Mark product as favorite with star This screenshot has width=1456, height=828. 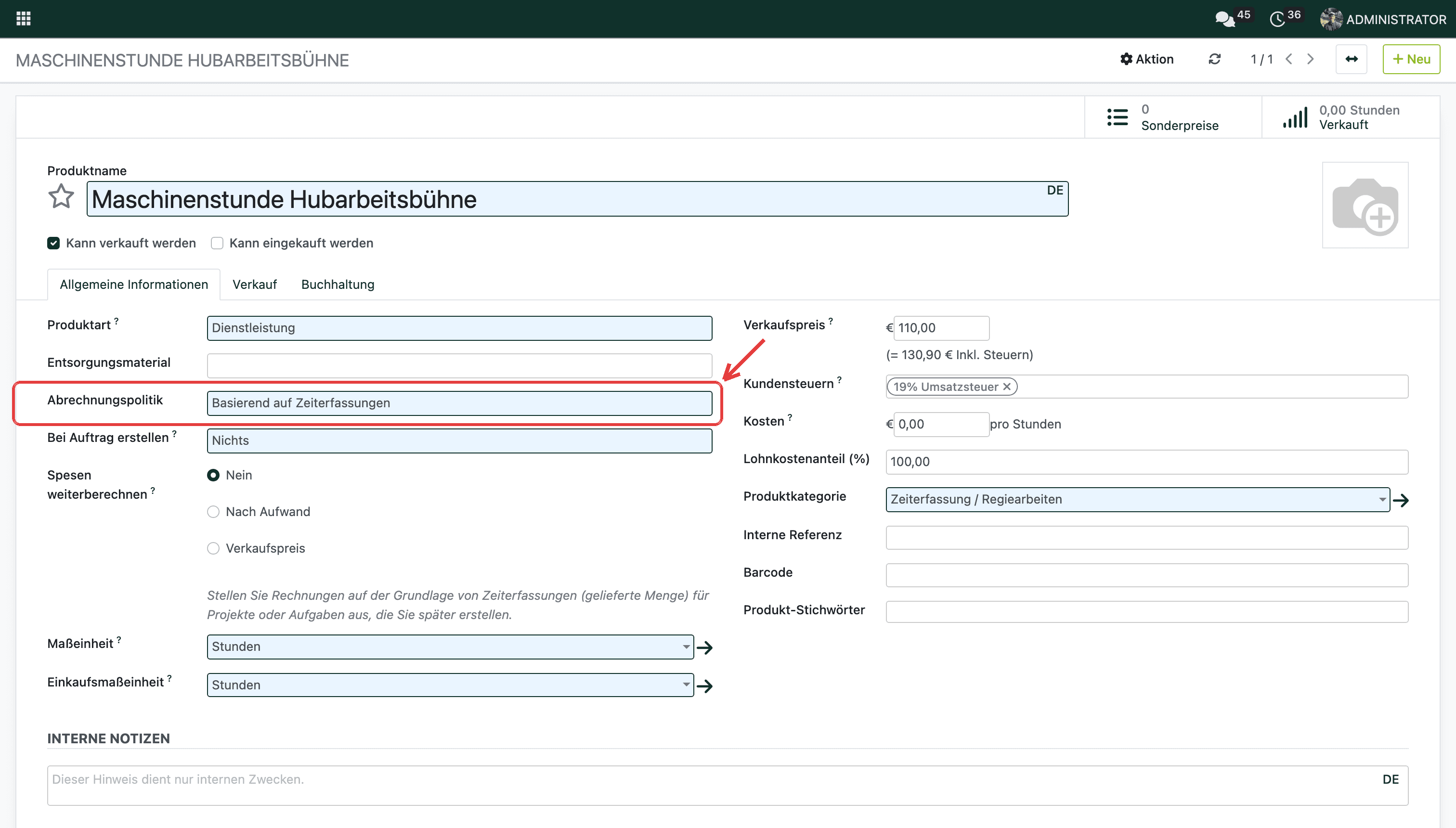tap(61, 197)
